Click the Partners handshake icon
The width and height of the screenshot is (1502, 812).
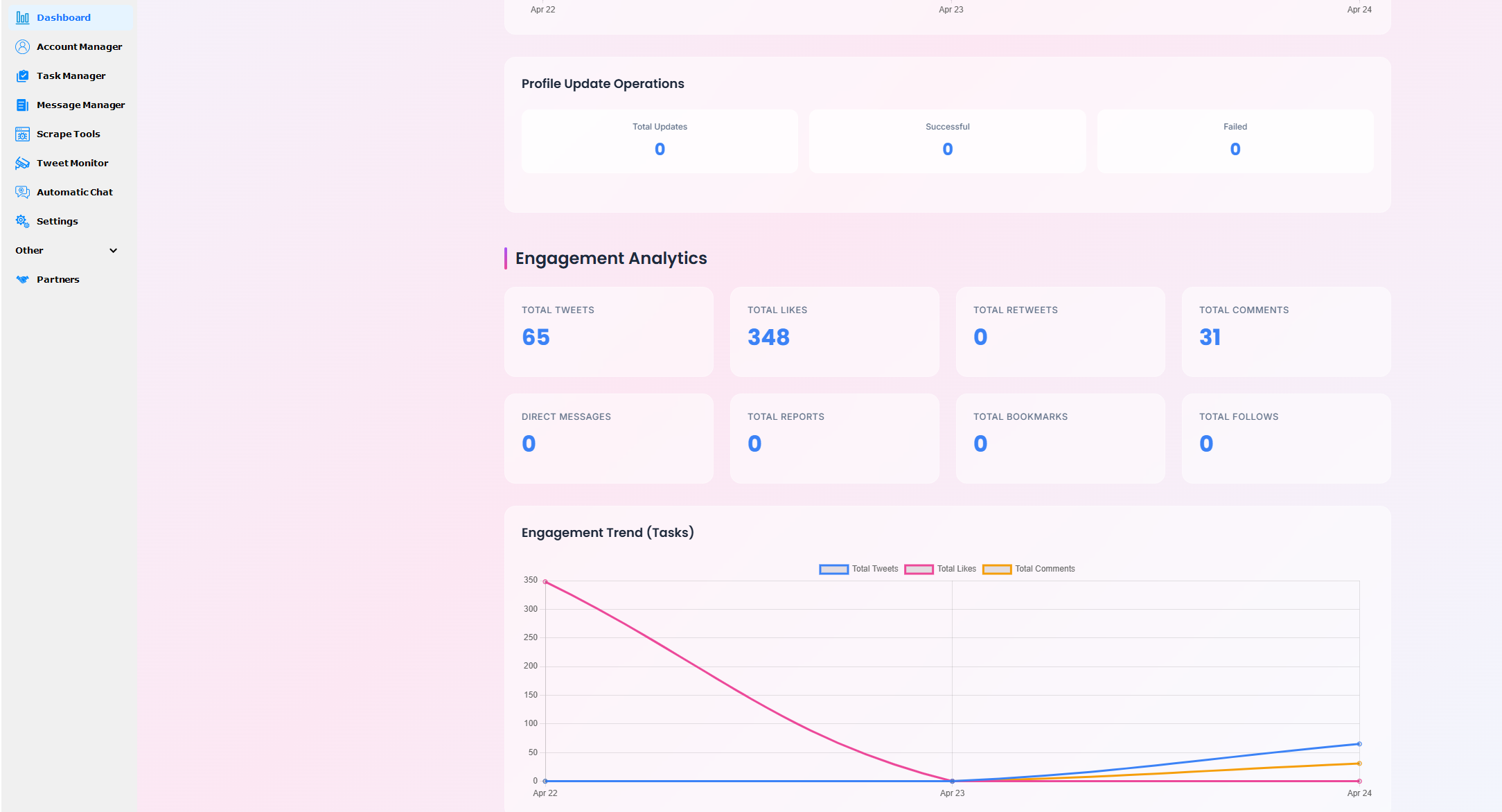point(22,279)
